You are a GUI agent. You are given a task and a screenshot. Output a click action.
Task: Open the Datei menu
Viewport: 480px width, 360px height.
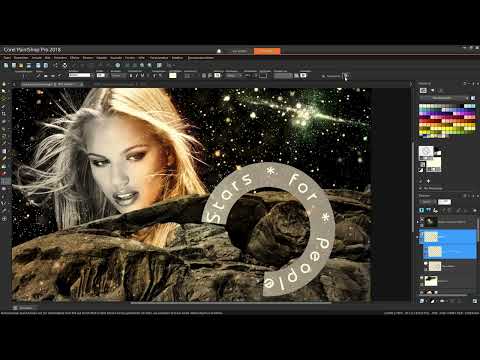tap(7, 58)
